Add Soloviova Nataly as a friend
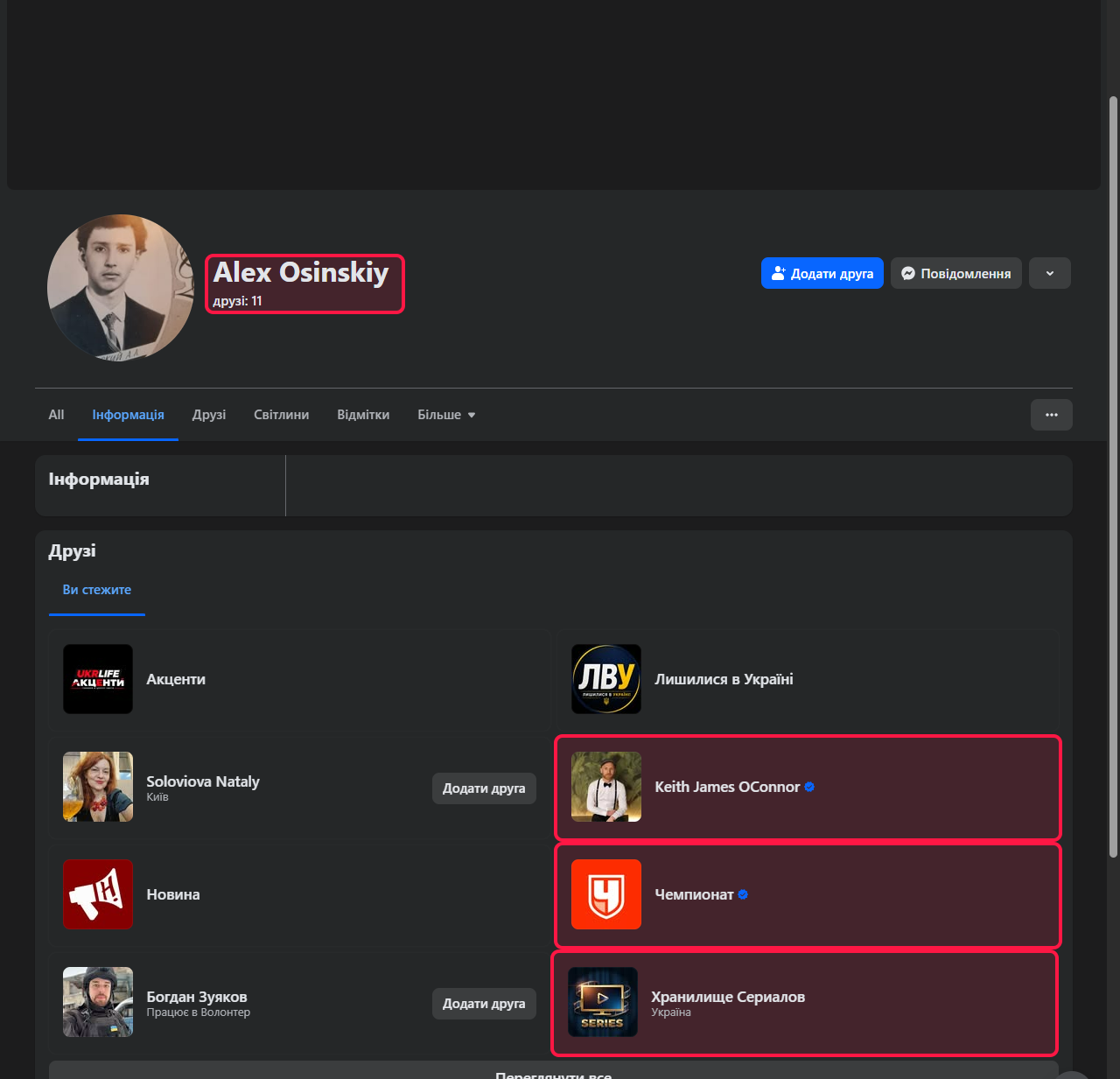 [484, 788]
